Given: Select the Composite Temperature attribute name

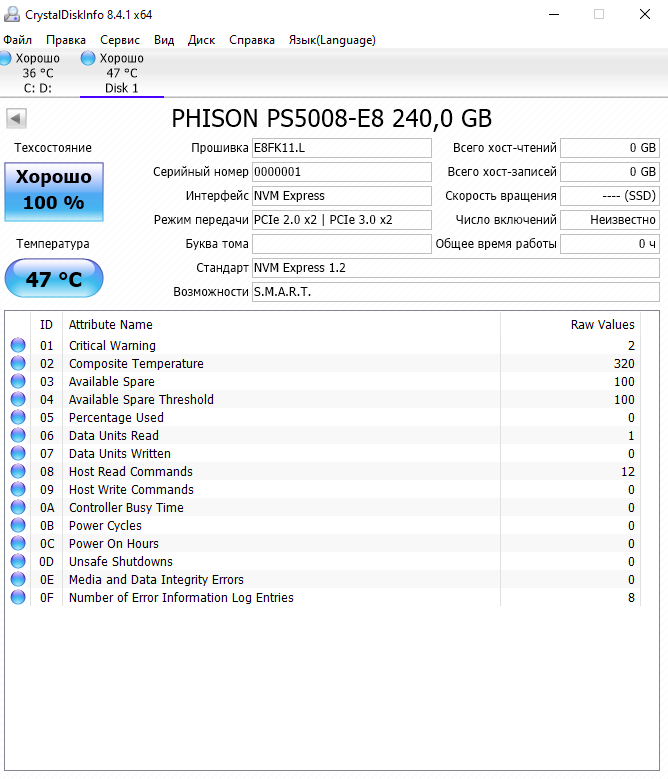Looking at the screenshot, I should pos(136,363).
